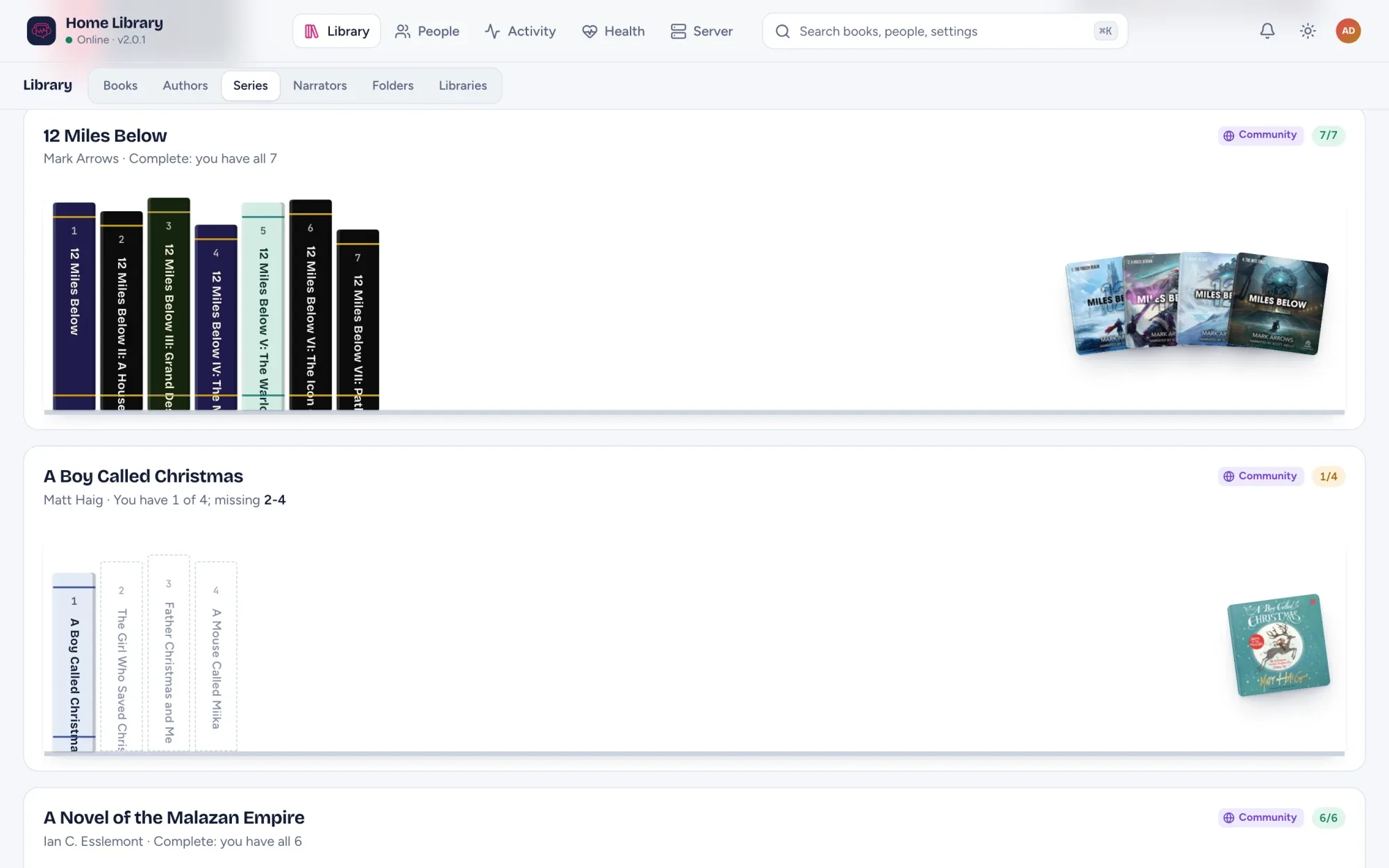Switch to the Narrators tab

coord(320,85)
